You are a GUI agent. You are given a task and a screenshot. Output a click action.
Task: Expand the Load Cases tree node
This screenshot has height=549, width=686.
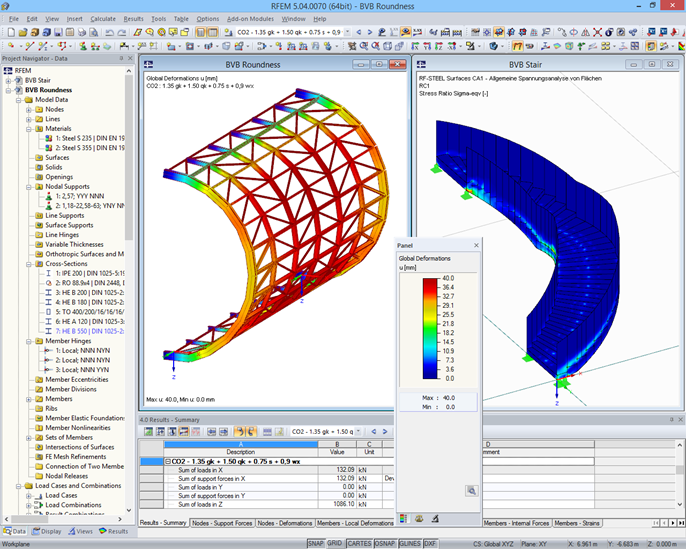click(x=28, y=496)
